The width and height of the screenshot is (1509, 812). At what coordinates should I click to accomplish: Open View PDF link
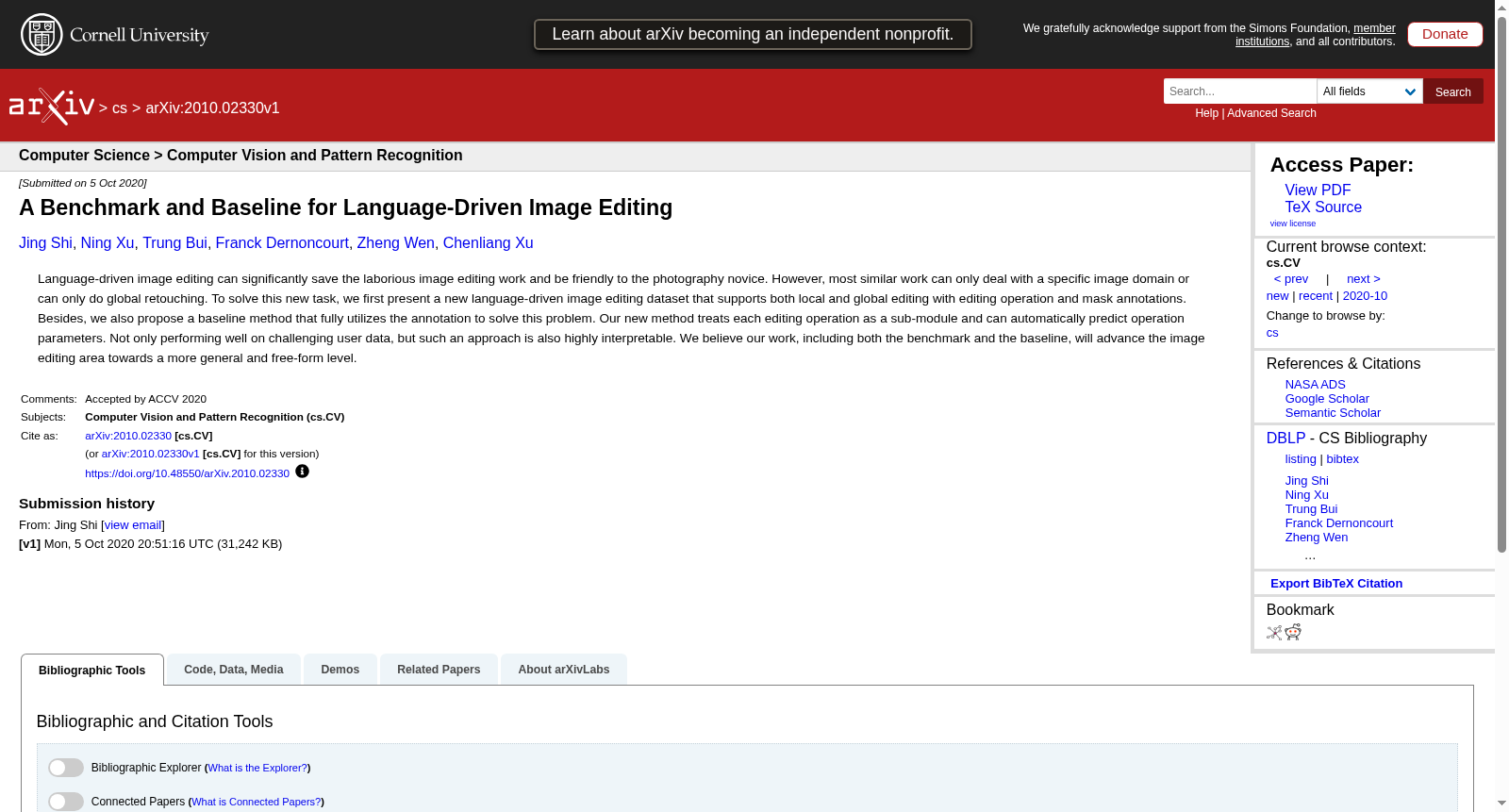click(1318, 191)
